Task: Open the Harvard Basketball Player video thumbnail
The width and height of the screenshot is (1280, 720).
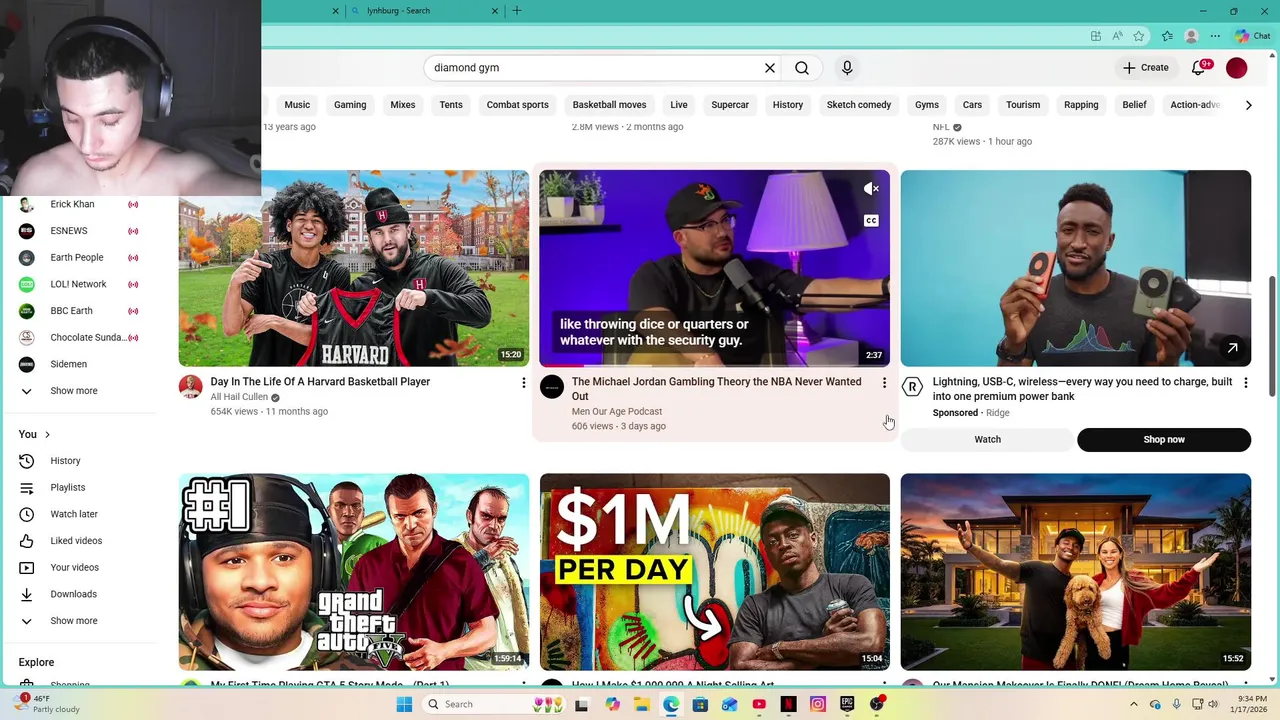Action: tap(354, 268)
